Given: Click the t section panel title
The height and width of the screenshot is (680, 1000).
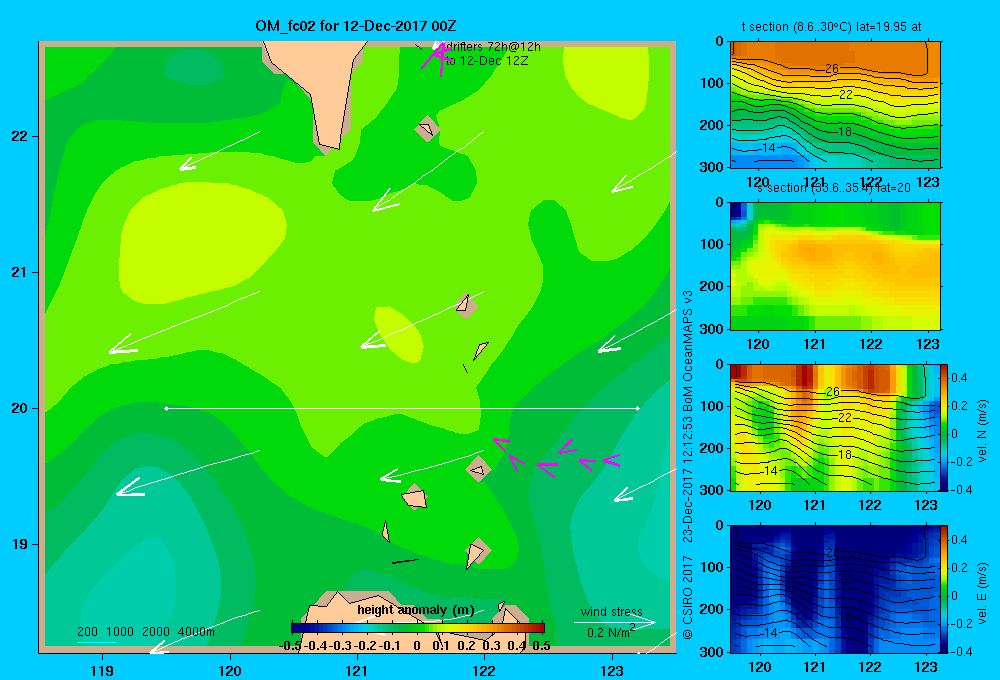Looking at the screenshot, I should tap(831, 27).
